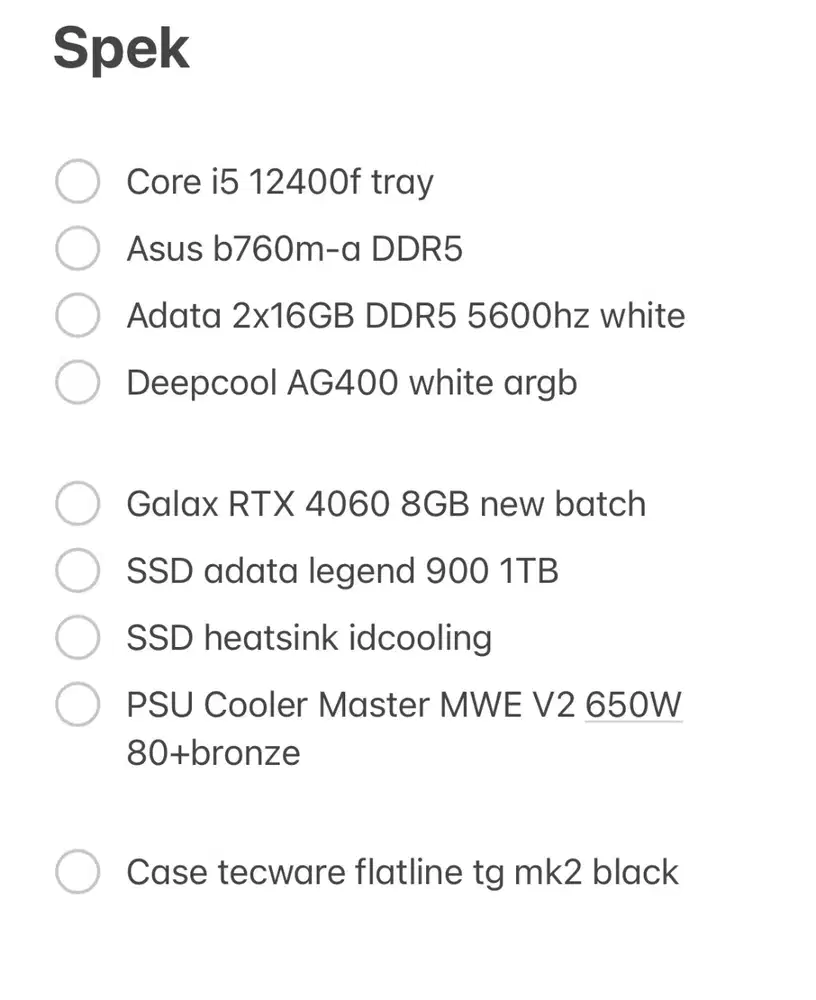
Task: Click the Asus b760m-a DDR5 label
Action: point(295,249)
